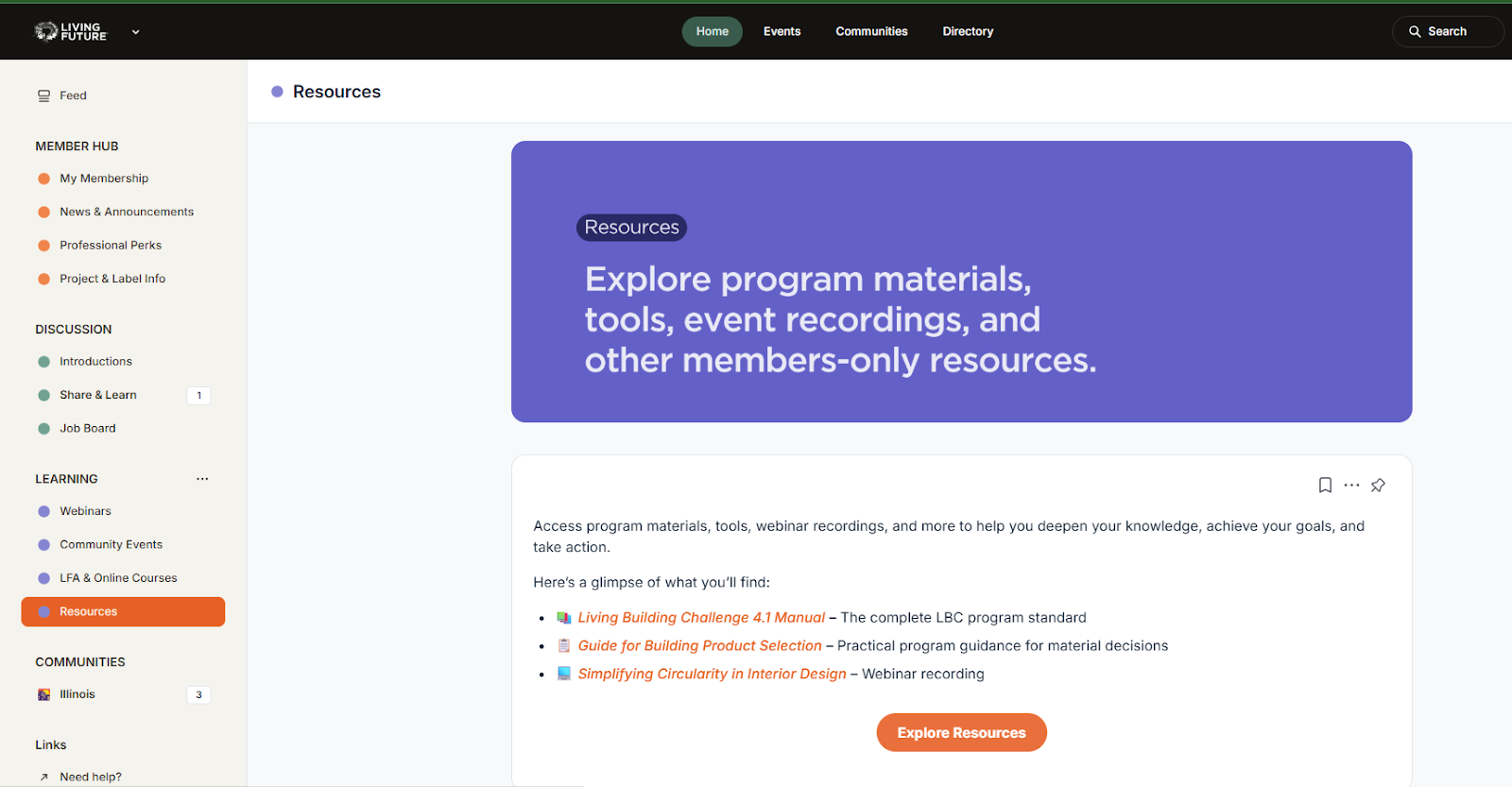
Task: Open the Share & Learn space
Action: tap(123, 395)
